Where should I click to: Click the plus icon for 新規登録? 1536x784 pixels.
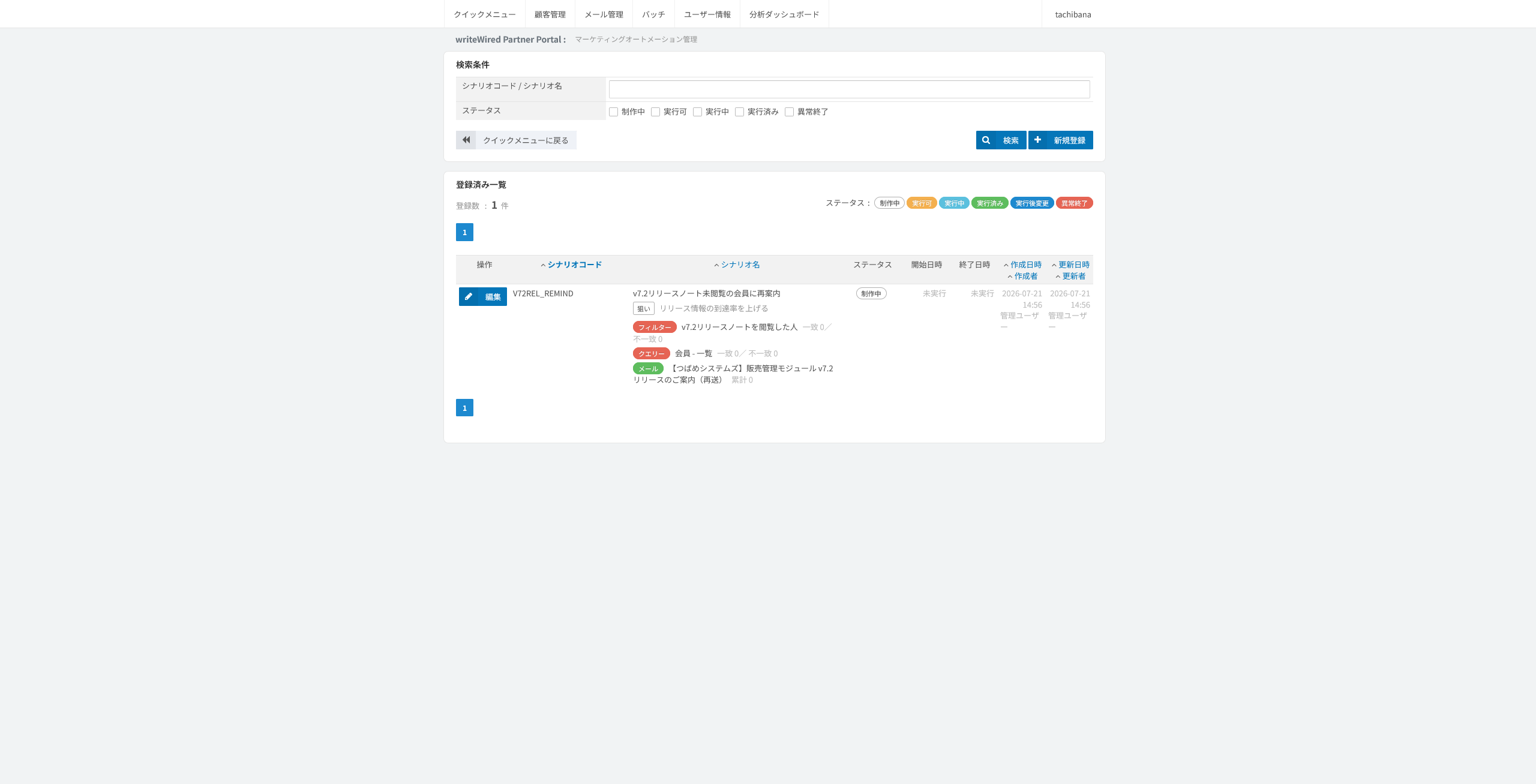tap(1037, 140)
